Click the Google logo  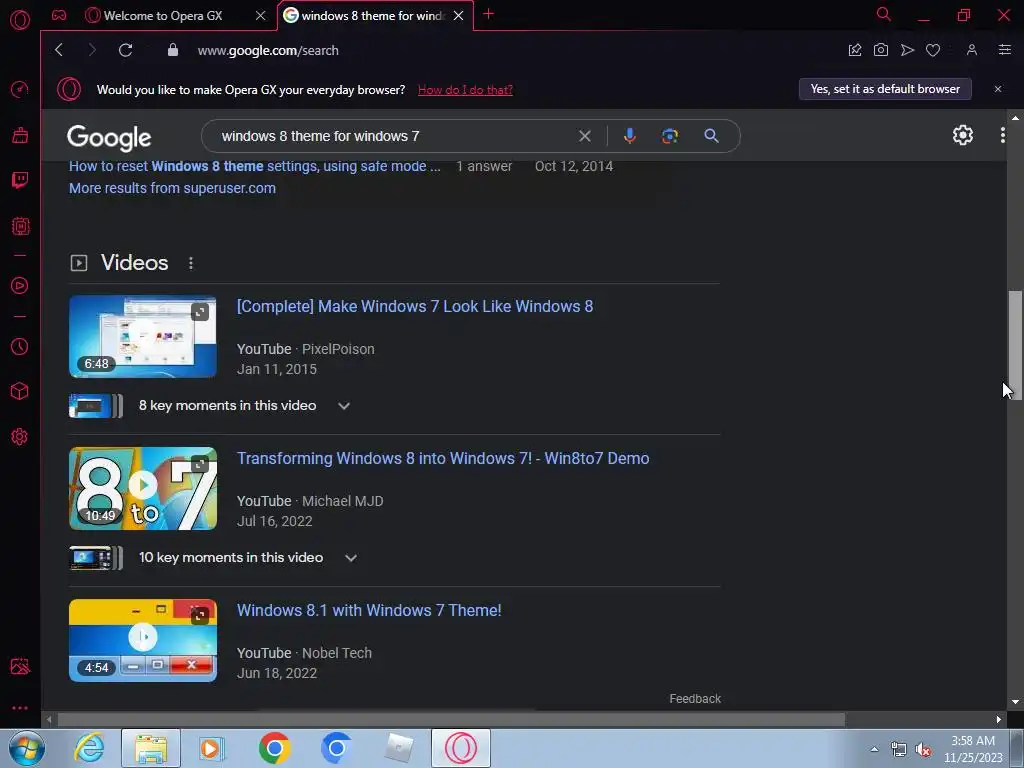coord(109,137)
